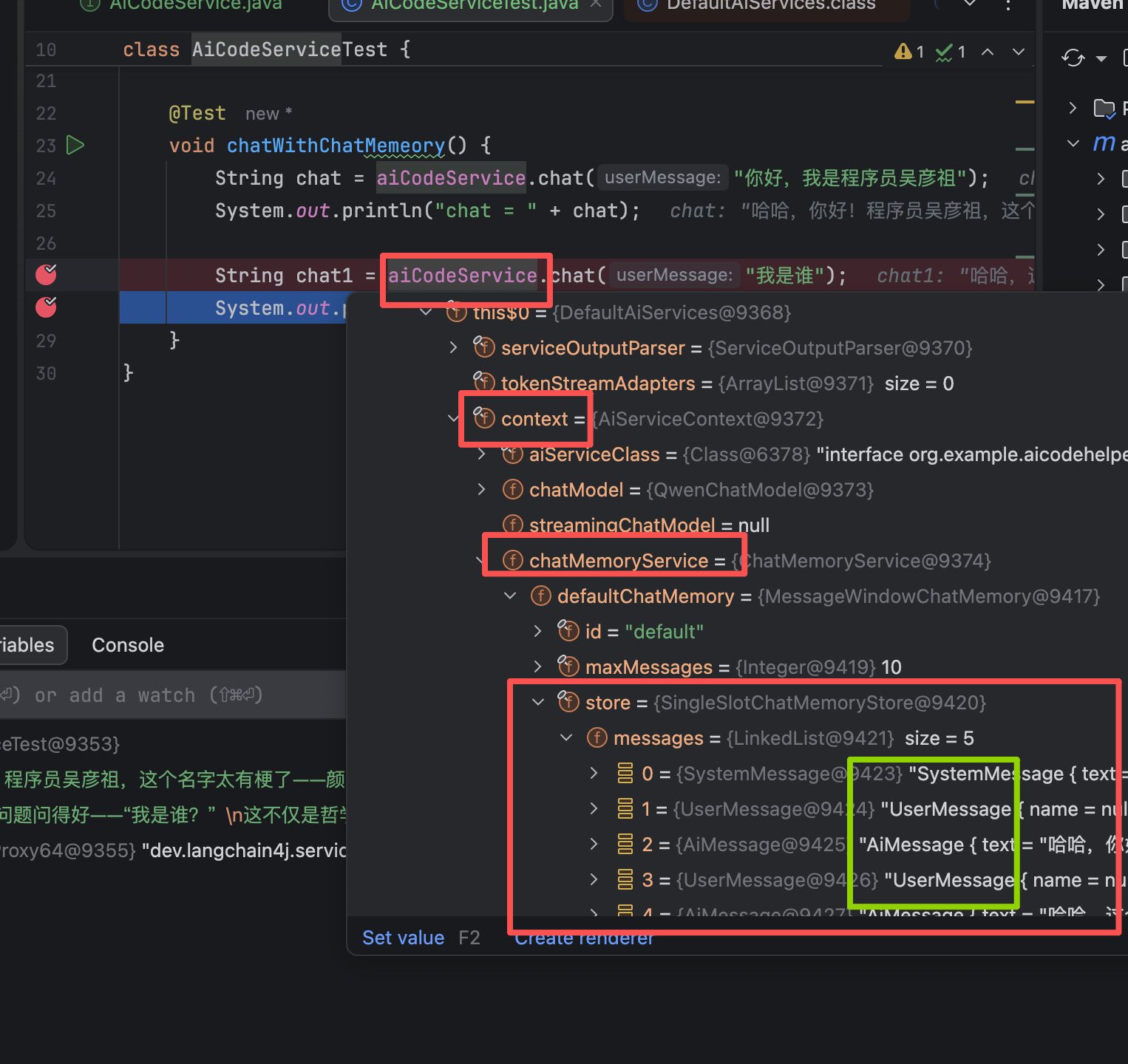Reload Maven projects with the refresh icon
The height and width of the screenshot is (1064, 1128).
click(x=1073, y=58)
